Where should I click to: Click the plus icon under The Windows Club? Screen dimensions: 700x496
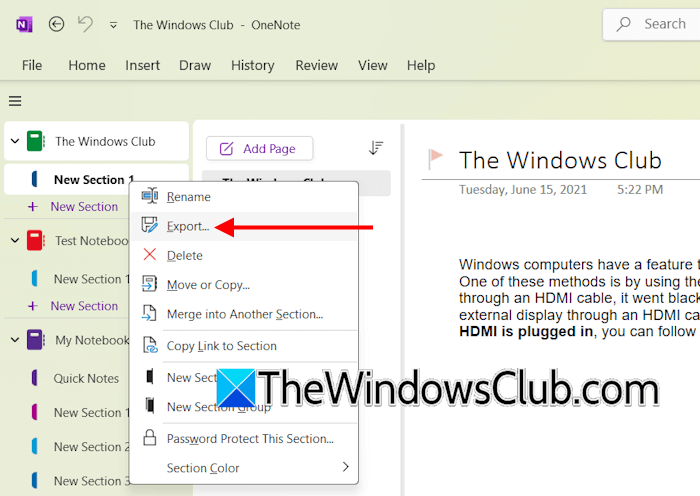[x=33, y=207]
